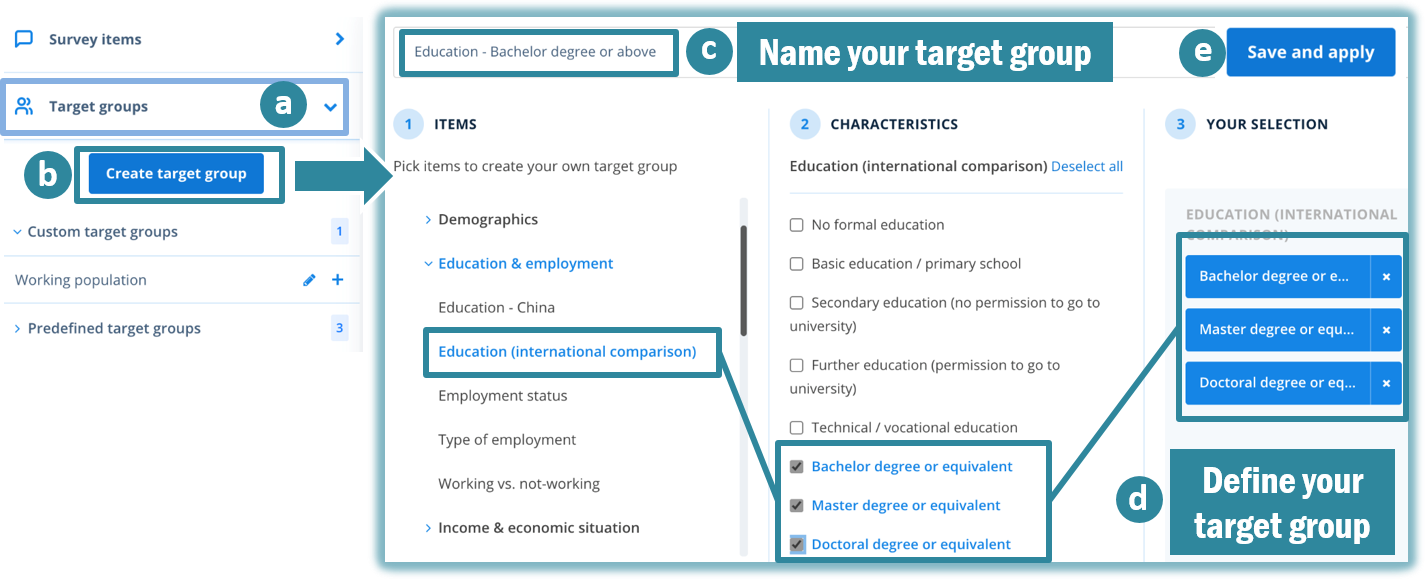
Task: Remove Master degree chip with its x icon
Action: [x=1386, y=330]
